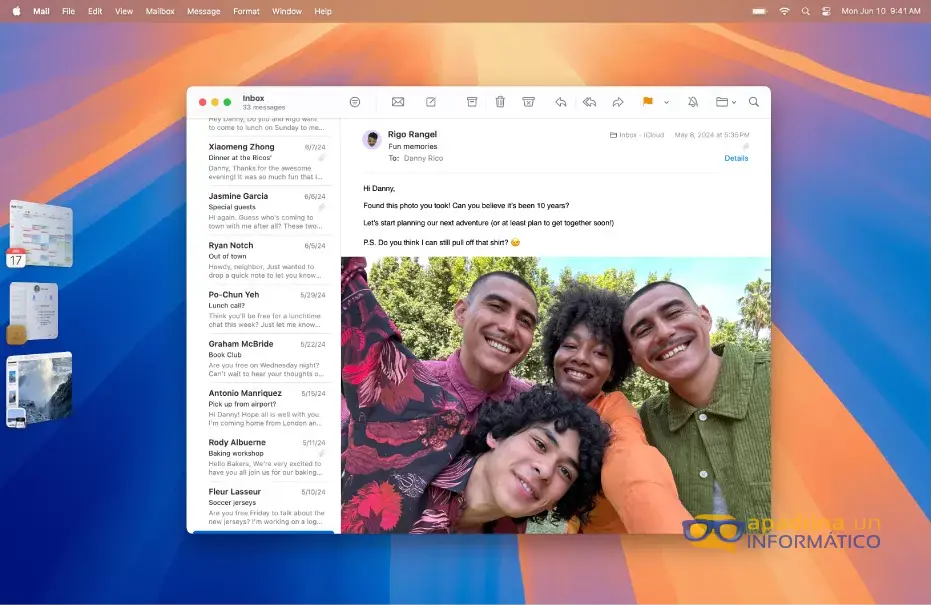Open the Mailbox menu
Image resolution: width=932 pixels, height=606 pixels.
point(160,11)
